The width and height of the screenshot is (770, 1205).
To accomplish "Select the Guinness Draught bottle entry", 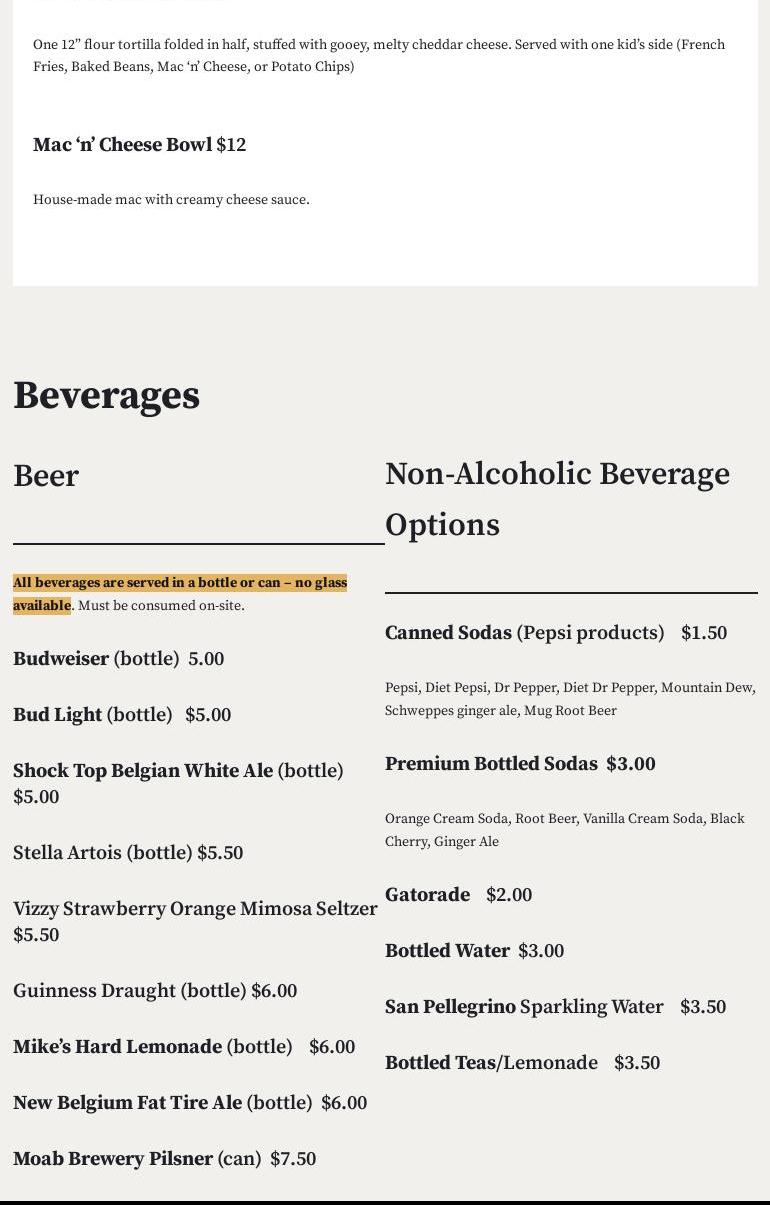I will click(x=155, y=991).
